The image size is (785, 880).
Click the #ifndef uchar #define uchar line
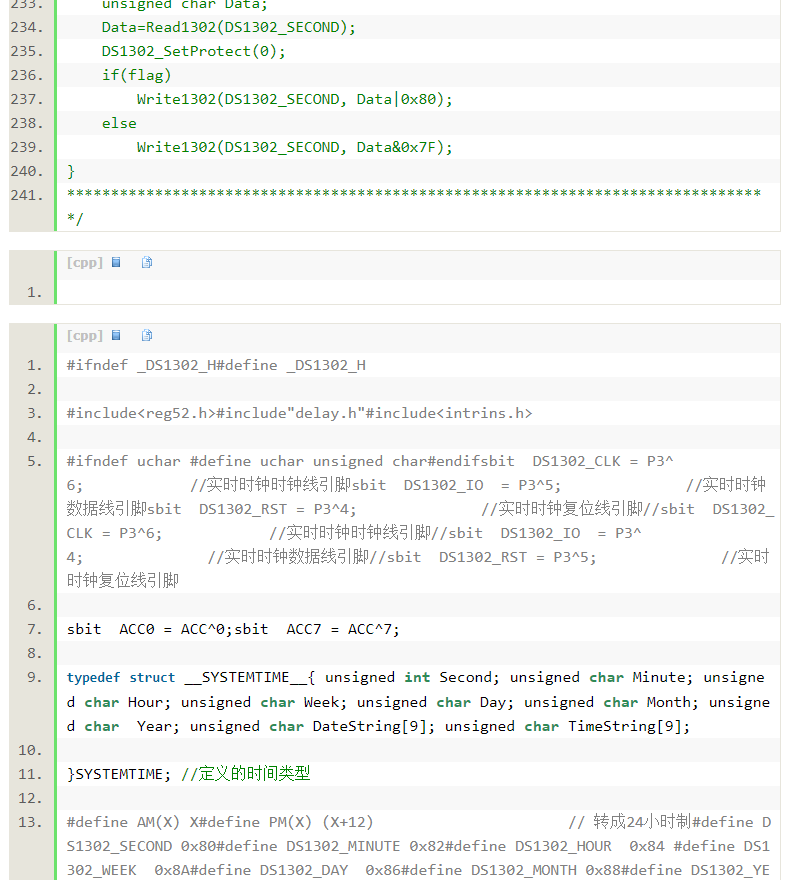(x=370, y=461)
